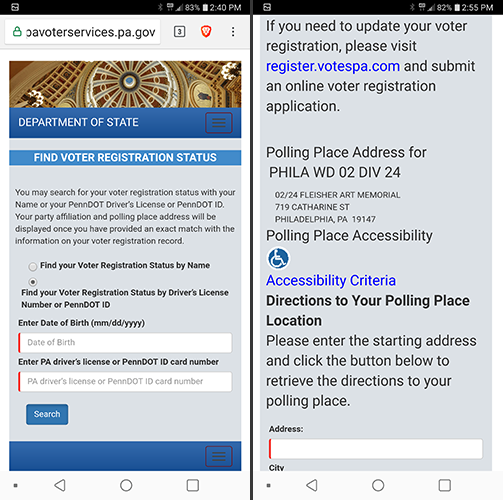Tap the Android back button on right phone
The image size is (503, 500).
[x=312, y=485]
